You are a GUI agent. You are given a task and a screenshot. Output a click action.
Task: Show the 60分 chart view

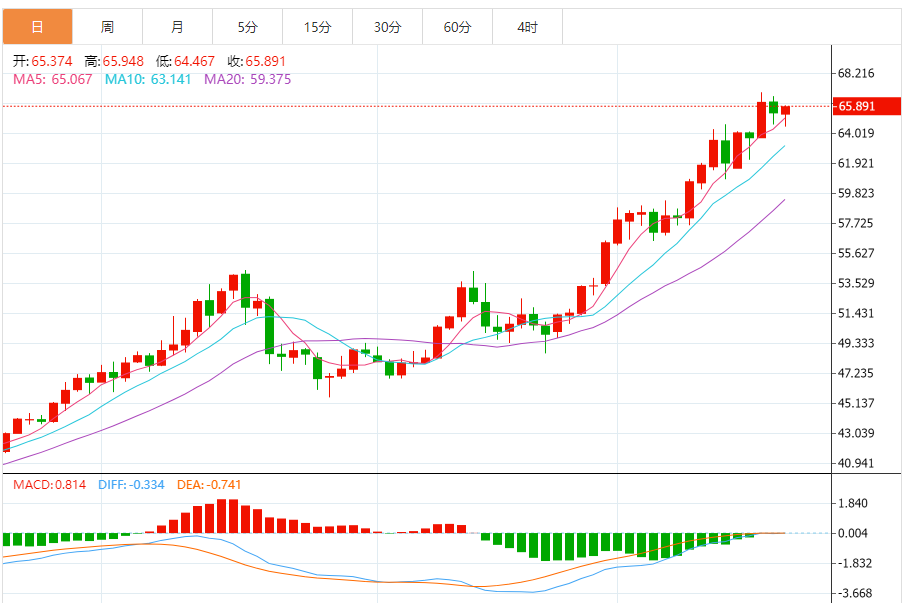[457, 27]
